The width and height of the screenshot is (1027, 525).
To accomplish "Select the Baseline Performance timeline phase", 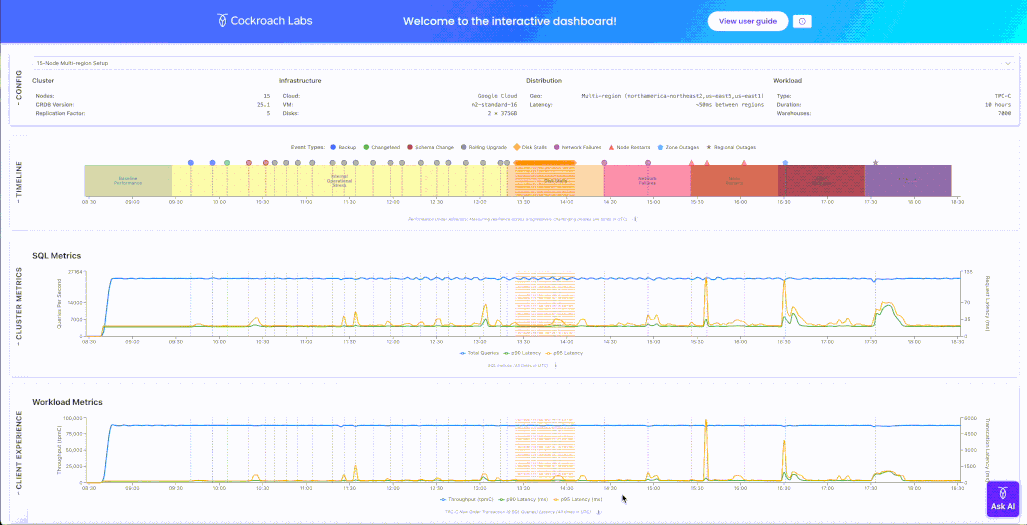I will tap(128, 181).
